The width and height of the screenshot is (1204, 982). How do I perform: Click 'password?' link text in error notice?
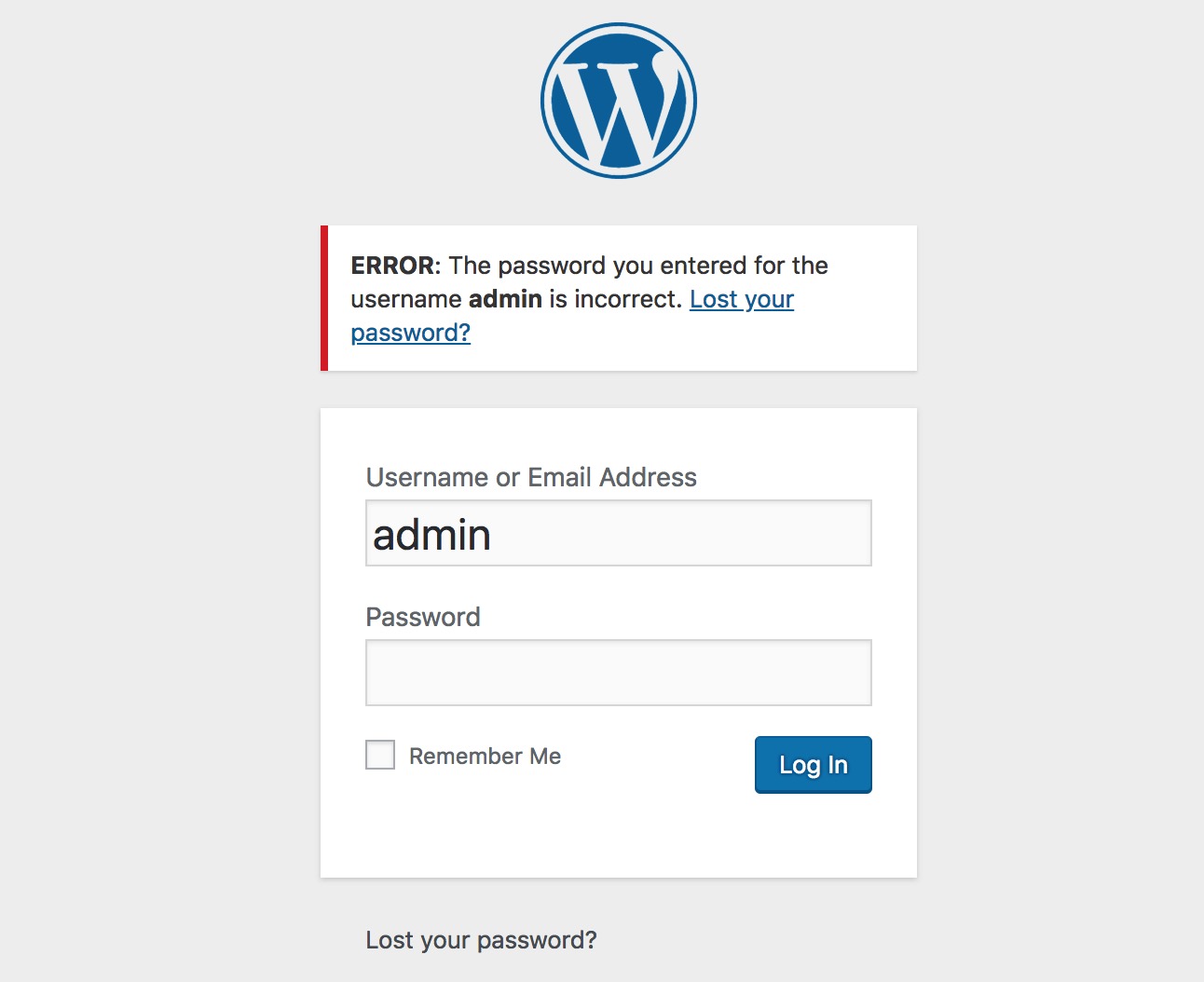(x=410, y=333)
